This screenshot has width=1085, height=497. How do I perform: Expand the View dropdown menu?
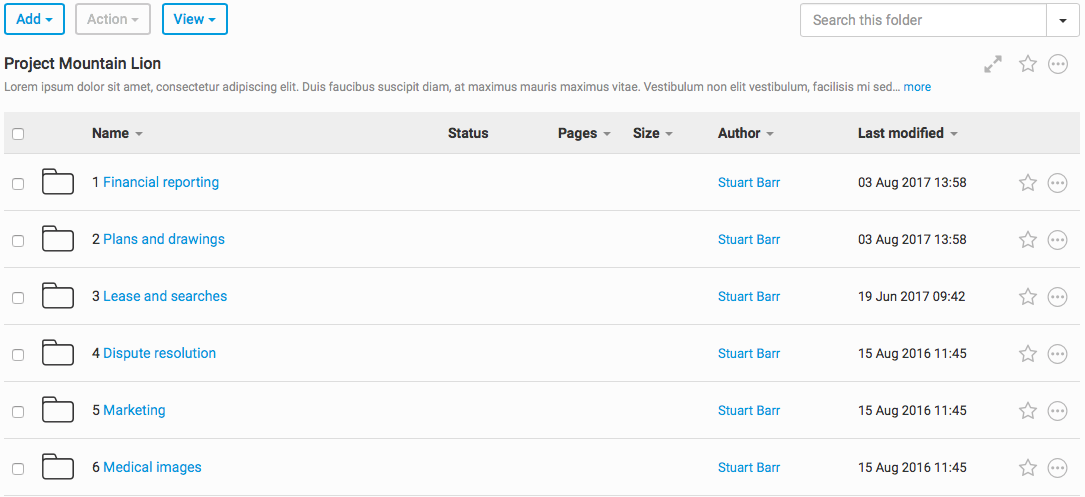(x=194, y=19)
